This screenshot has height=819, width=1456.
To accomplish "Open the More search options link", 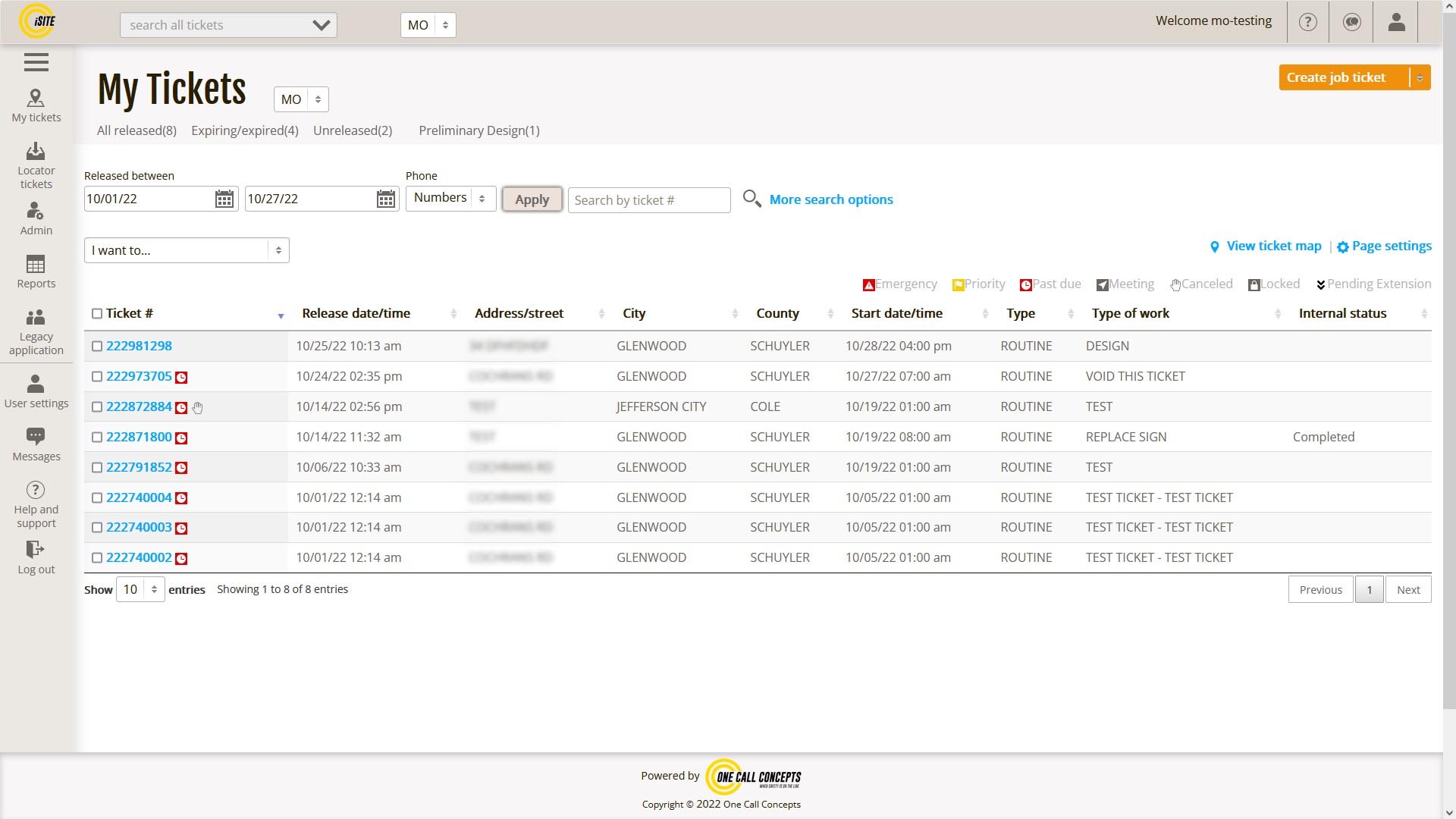I will [830, 199].
